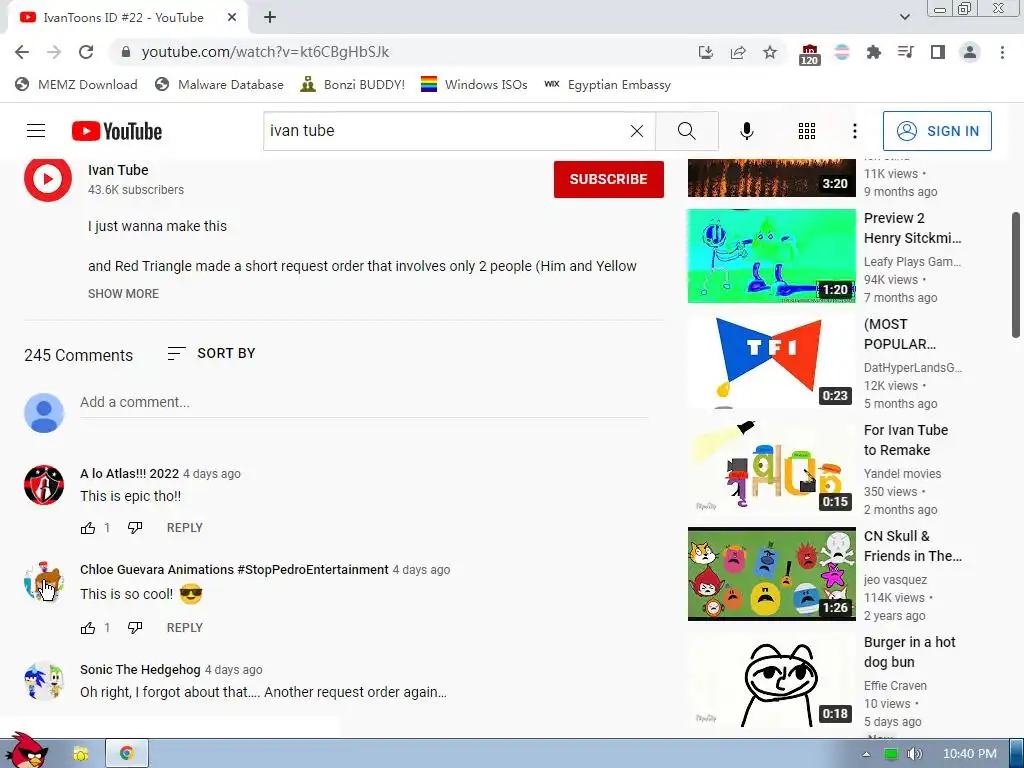Screen dimensions: 1024x768
Task: Open Sonic The Hedgehog commenter name
Action: point(140,669)
